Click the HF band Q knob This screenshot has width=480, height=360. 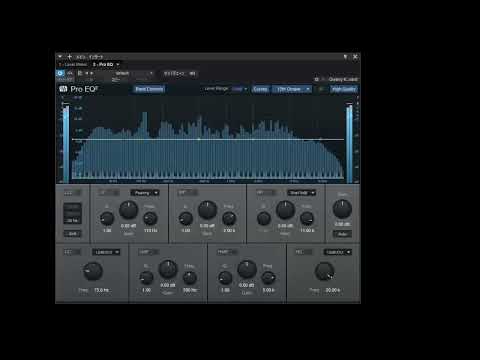tap(264, 219)
